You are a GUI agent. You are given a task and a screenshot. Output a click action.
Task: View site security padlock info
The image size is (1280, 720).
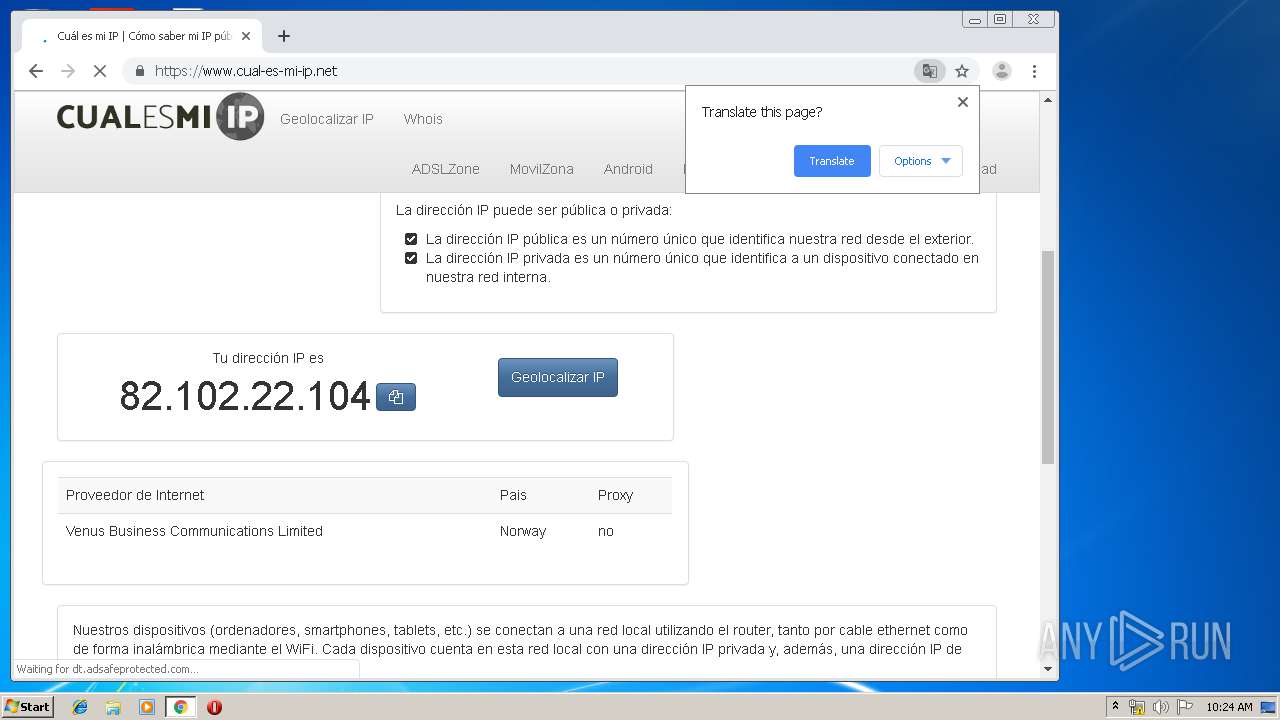139,71
